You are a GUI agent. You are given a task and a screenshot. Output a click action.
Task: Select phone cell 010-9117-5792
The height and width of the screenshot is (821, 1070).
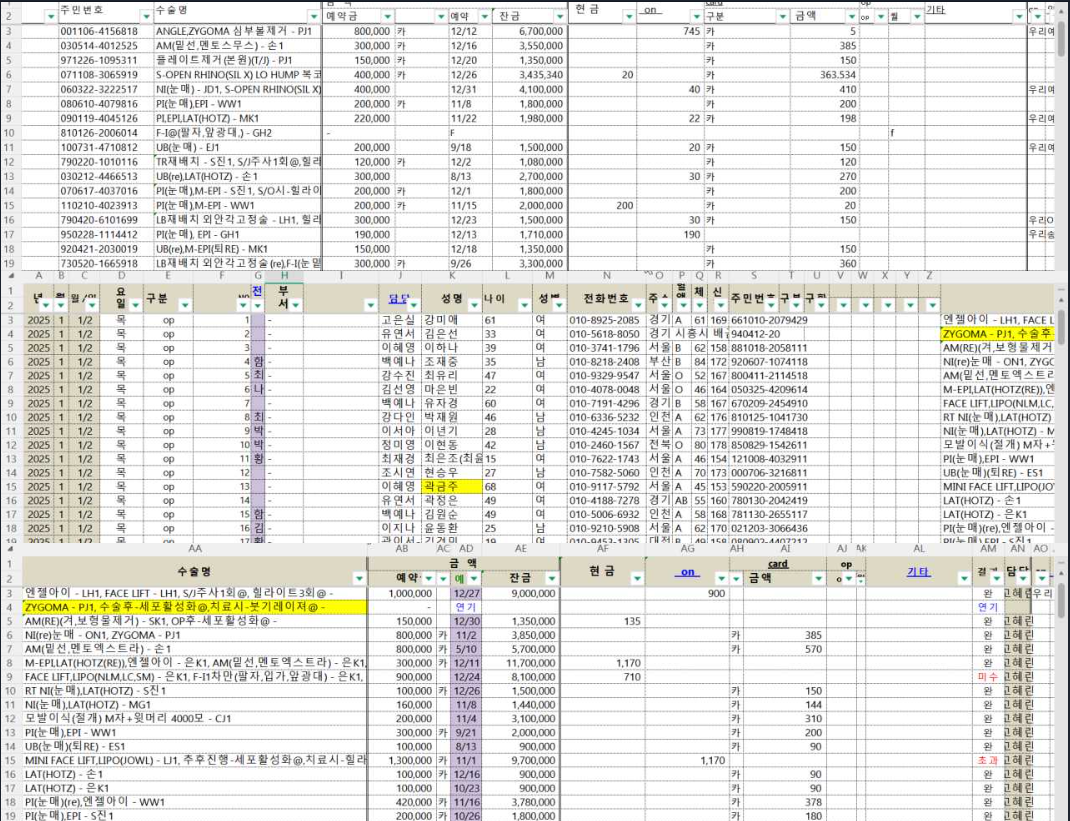607,487
